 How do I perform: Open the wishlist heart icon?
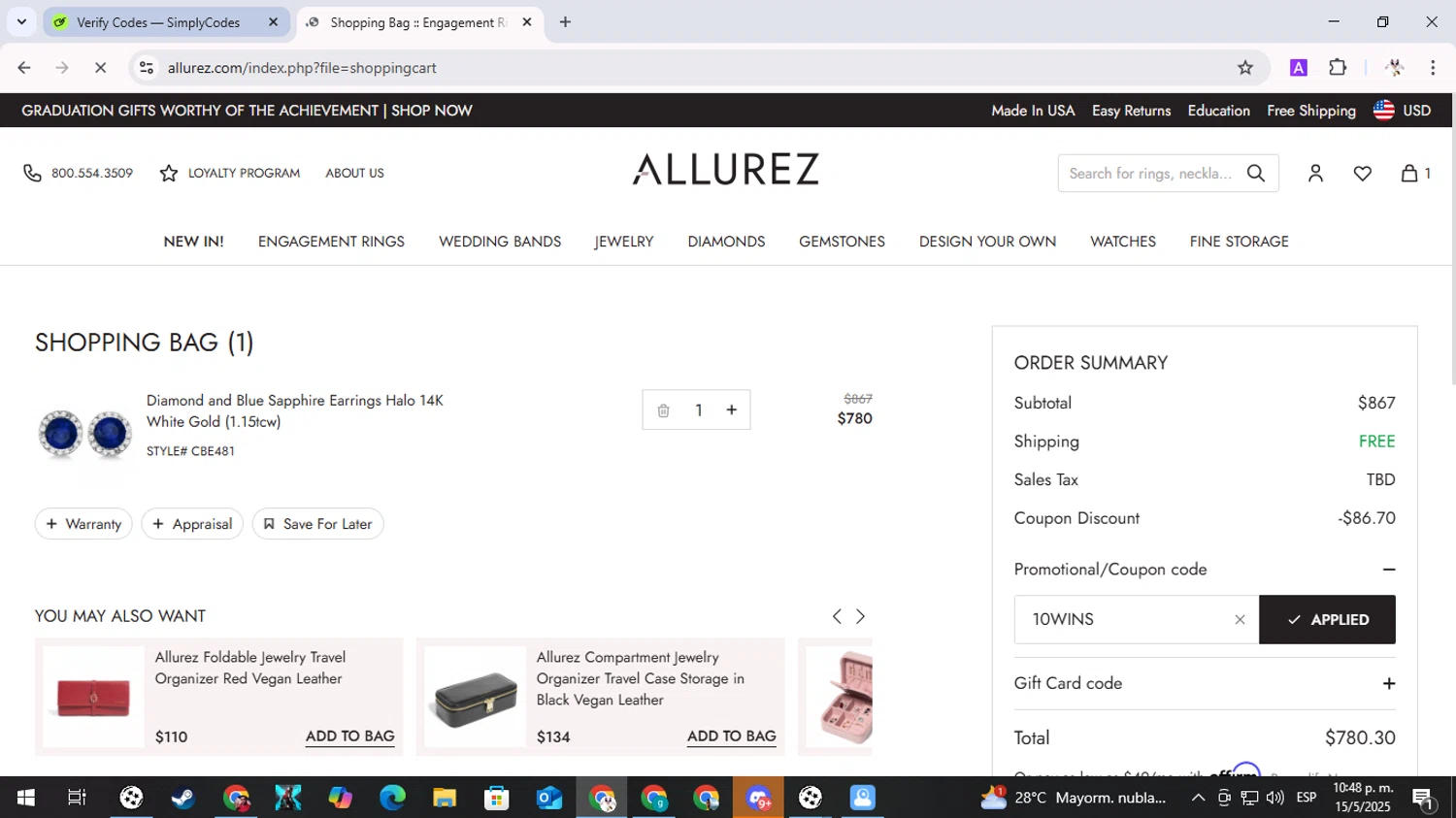pos(1363,173)
